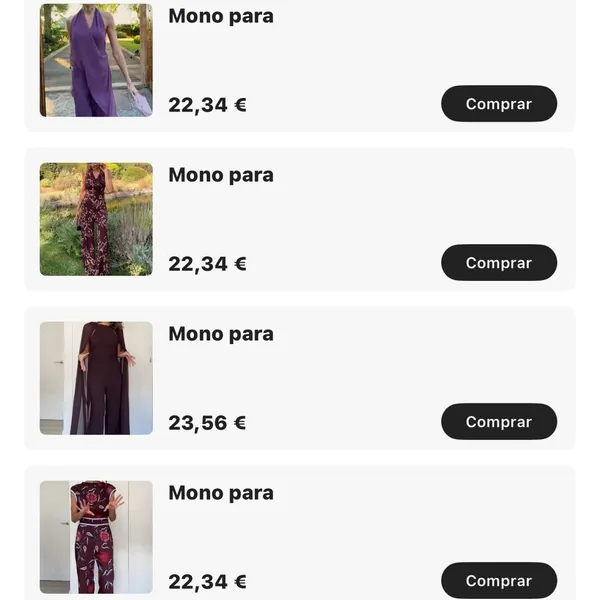The image size is (600, 600).
Task: Click 'Mono para' title of garden floral jumpsuit
Action: coord(221,175)
